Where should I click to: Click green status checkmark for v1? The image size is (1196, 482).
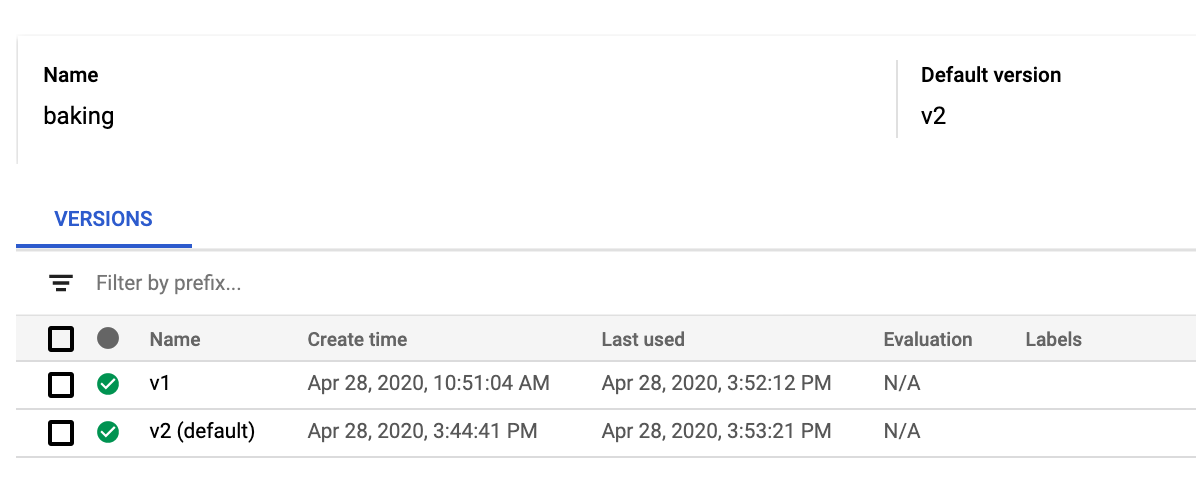[108, 384]
